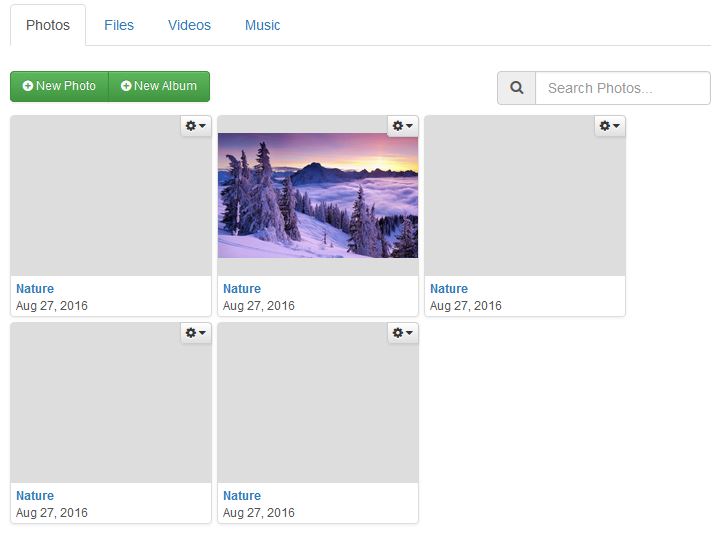This screenshot has width=720, height=539.
Task: Open Nature link of top-right card
Action: point(449,289)
